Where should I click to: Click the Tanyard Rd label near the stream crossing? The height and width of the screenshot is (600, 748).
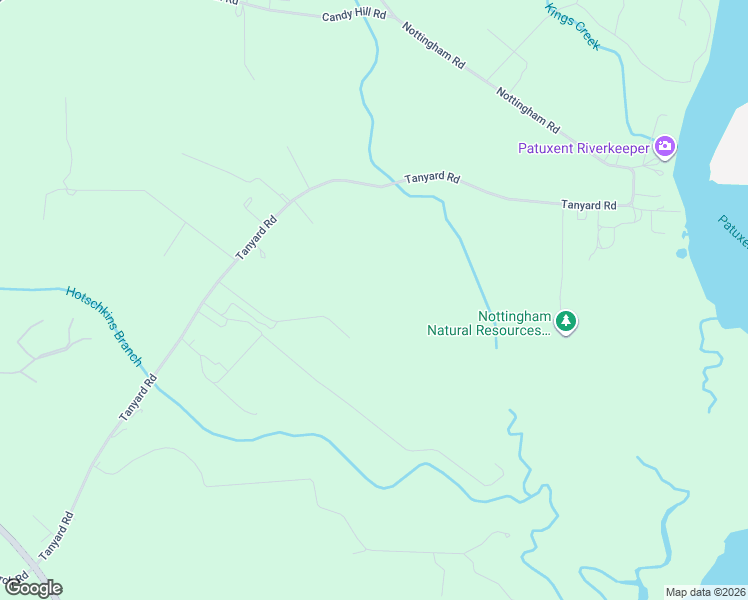pos(432,178)
